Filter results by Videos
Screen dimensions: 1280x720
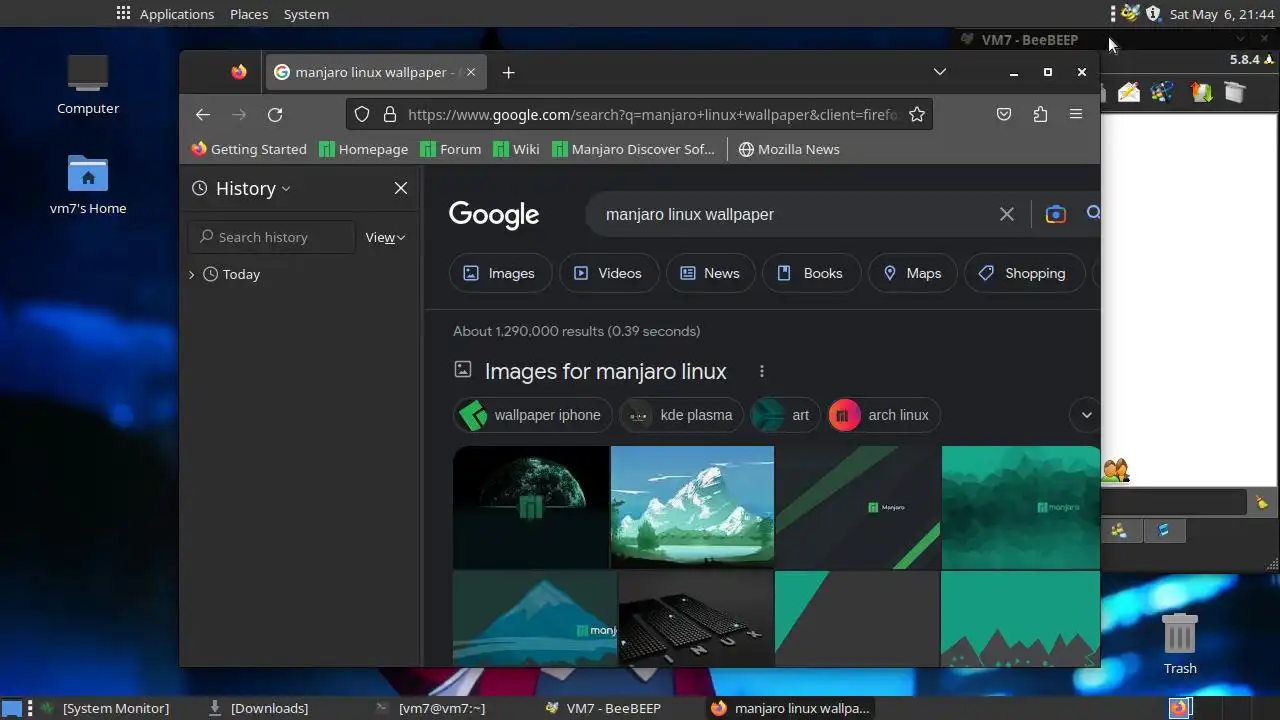point(607,273)
